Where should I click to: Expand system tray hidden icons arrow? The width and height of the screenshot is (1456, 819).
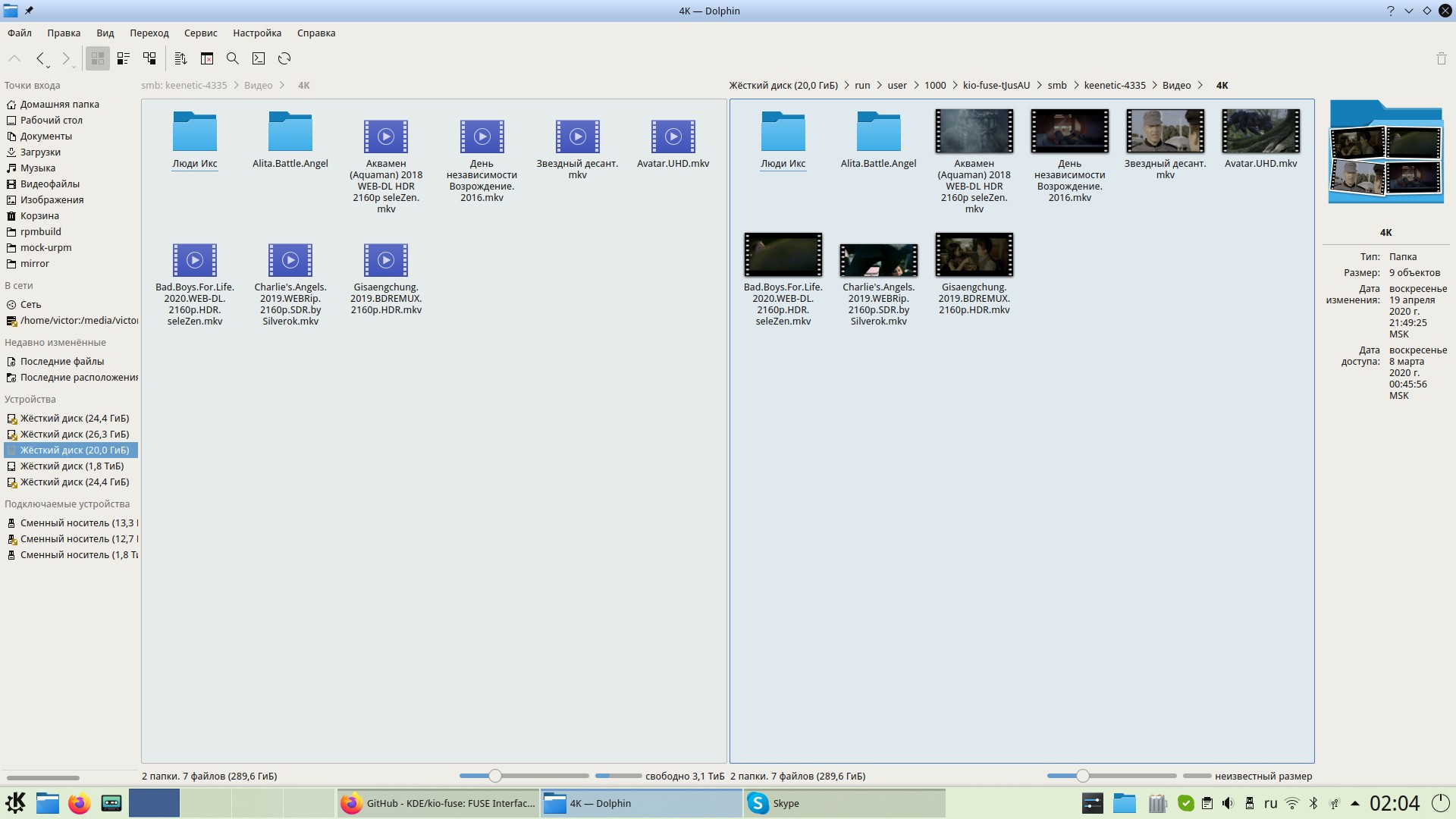point(1355,803)
